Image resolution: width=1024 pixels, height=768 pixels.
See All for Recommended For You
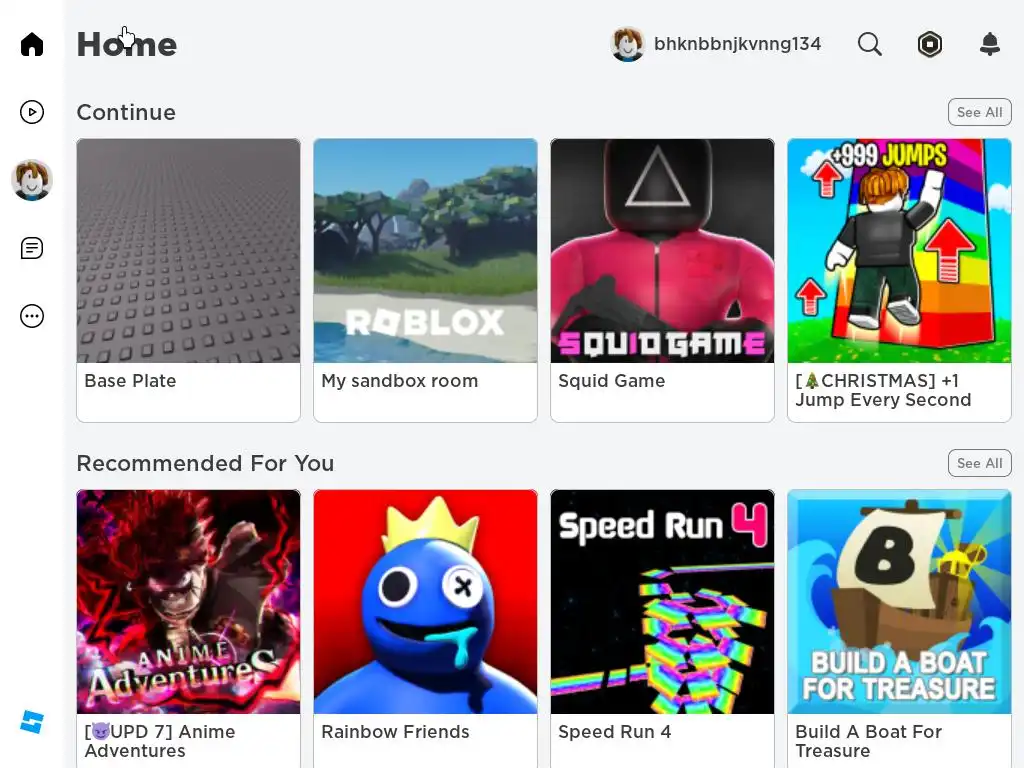tap(980, 463)
